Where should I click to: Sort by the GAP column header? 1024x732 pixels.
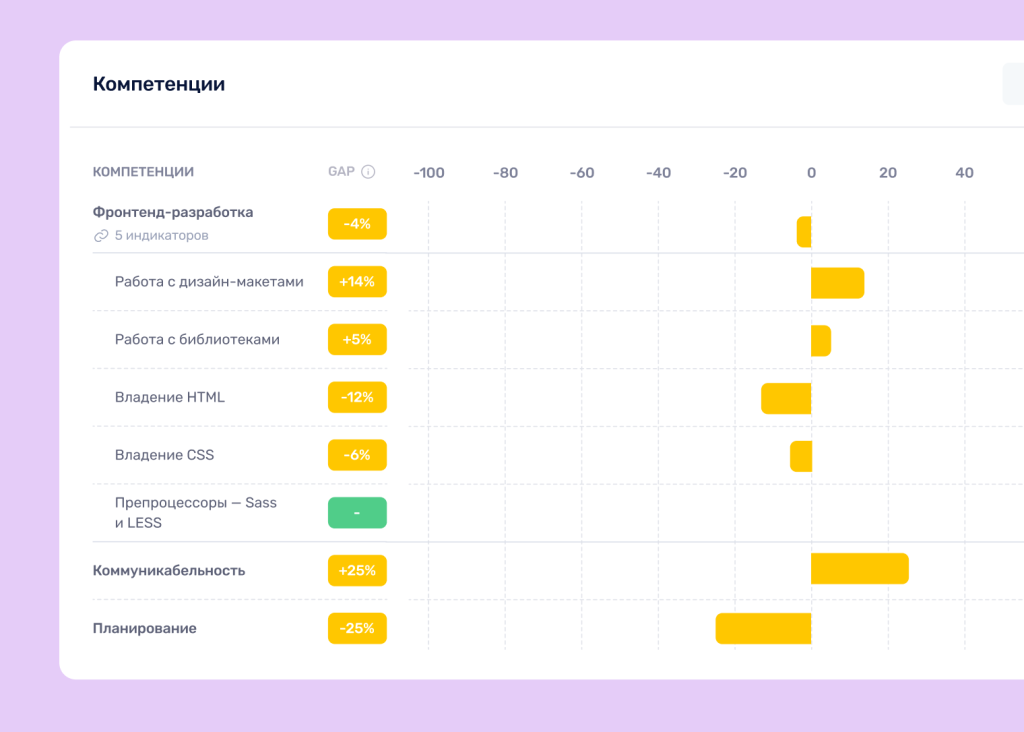(x=341, y=172)
